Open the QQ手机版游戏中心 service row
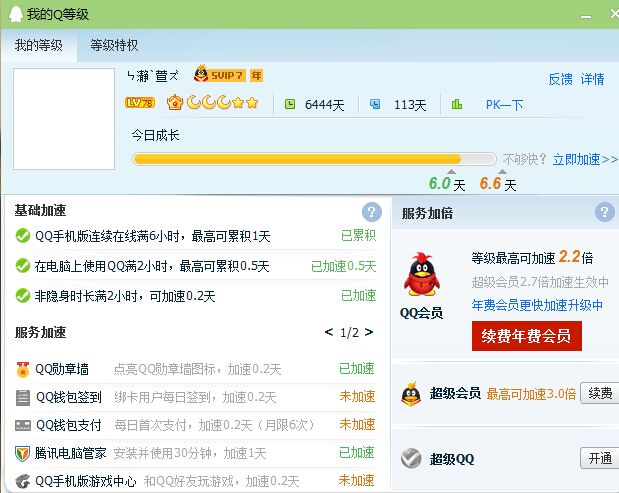619x493 pixels. (x=195, y=481)
